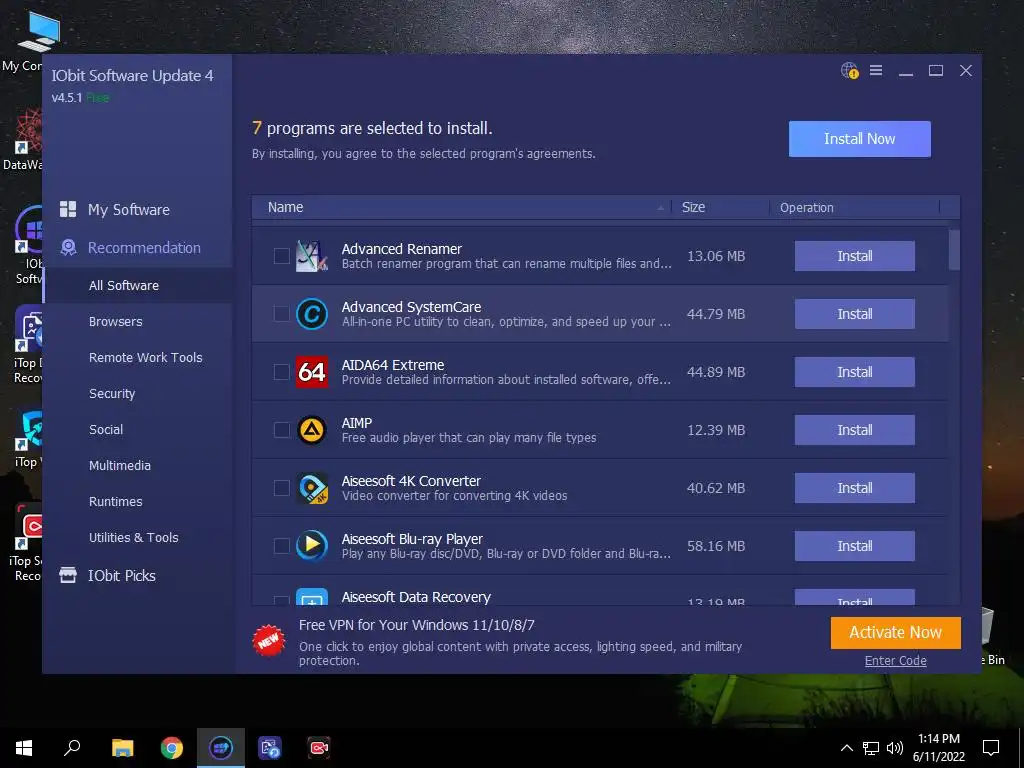The image size is (1024, 768).
Task: Click iTop Screen Recorder taskbar icon
Action: click(319, 748)
